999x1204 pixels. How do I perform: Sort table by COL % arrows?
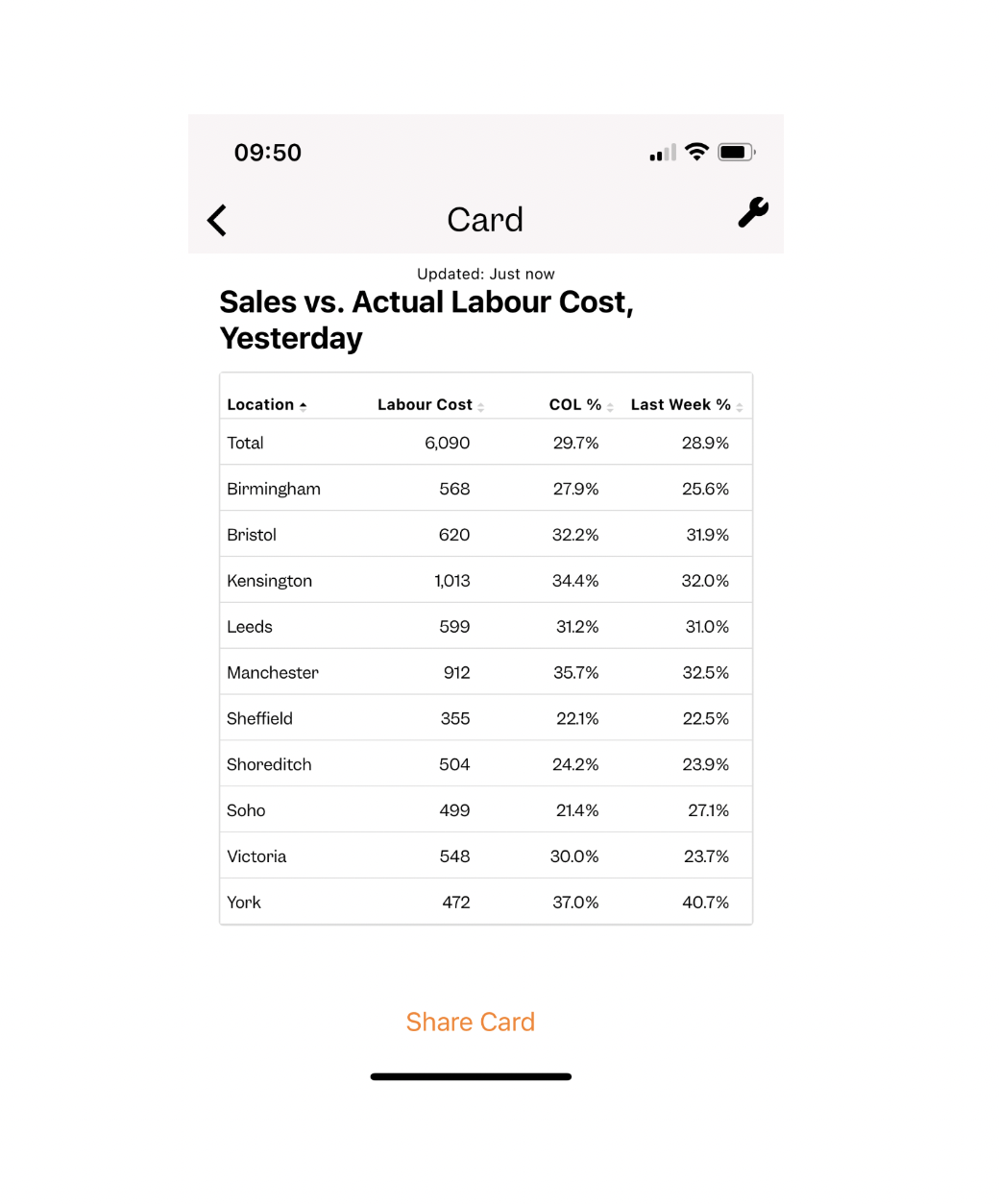610,407
